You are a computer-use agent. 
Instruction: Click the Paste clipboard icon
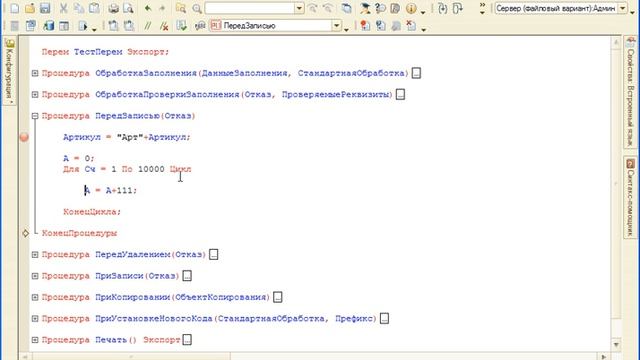pyautogui.click(x=94, y=8)
